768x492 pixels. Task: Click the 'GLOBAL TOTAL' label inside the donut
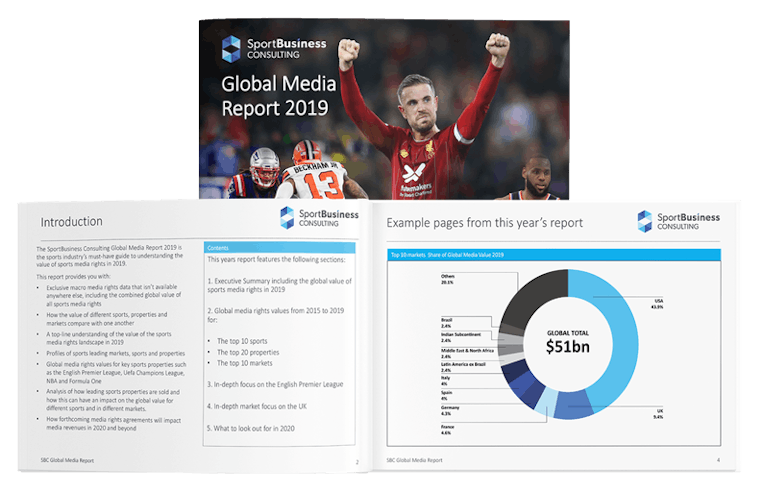tap(568, 333)
